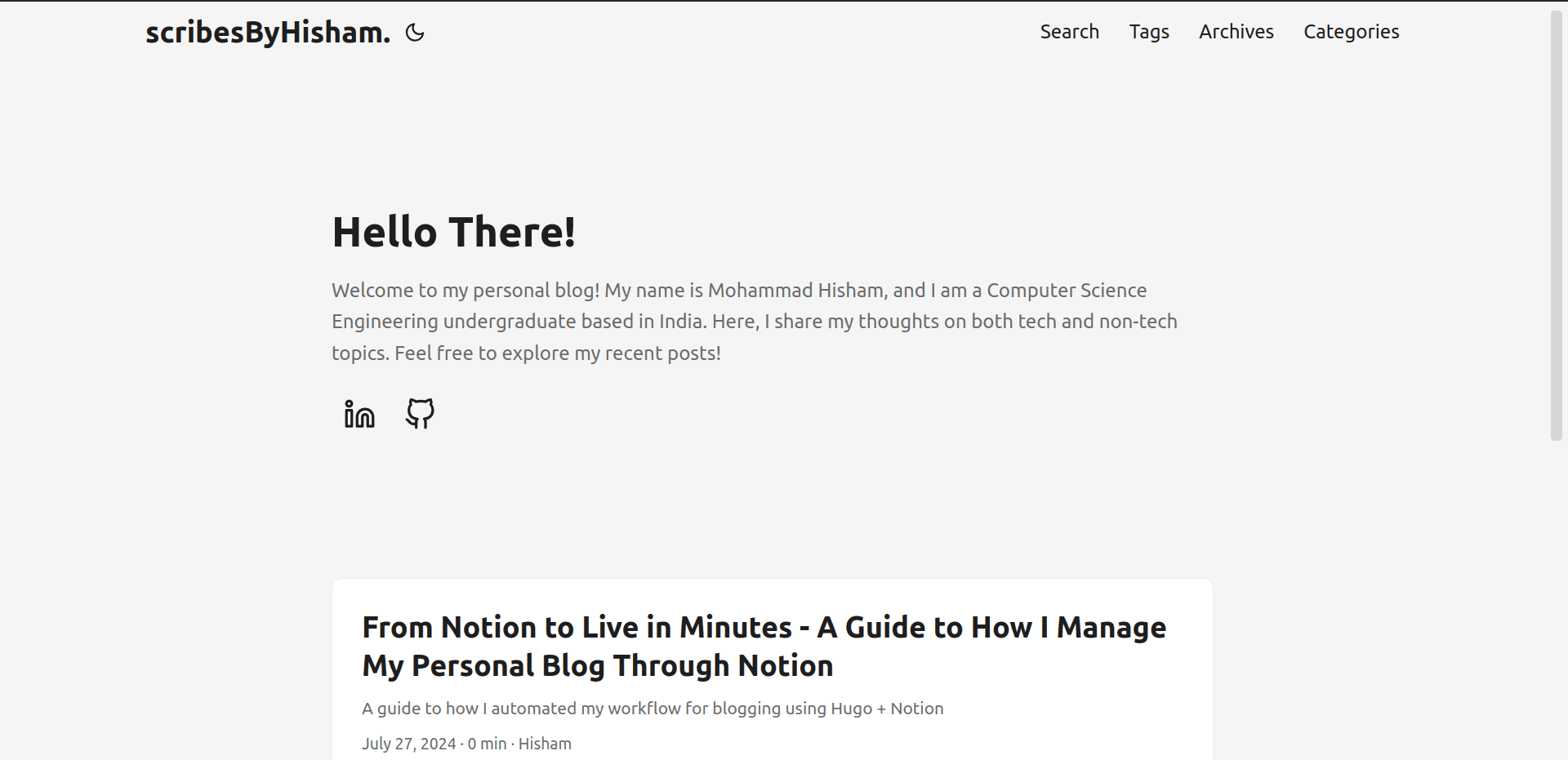Screen dimensions: 1568x760
Task: Open the 'From Notion to Live in Minutes' post
Action: pyautogui.click(x=764, y=647)
